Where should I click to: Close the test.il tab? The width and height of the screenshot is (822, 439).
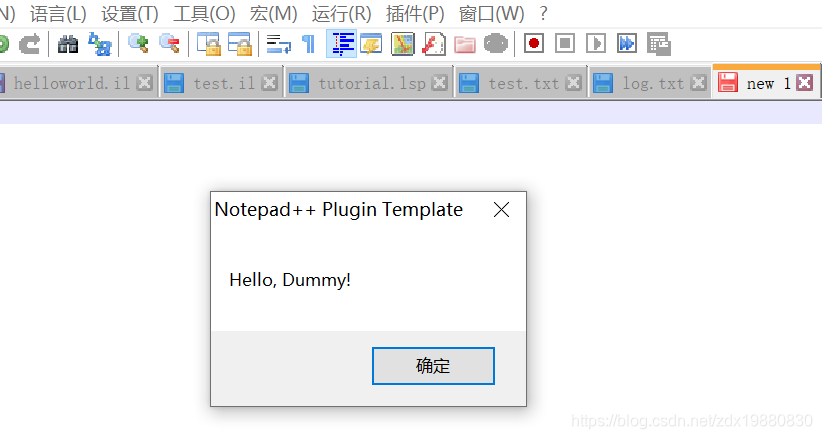pyautogui.click(x=269, y=83)
